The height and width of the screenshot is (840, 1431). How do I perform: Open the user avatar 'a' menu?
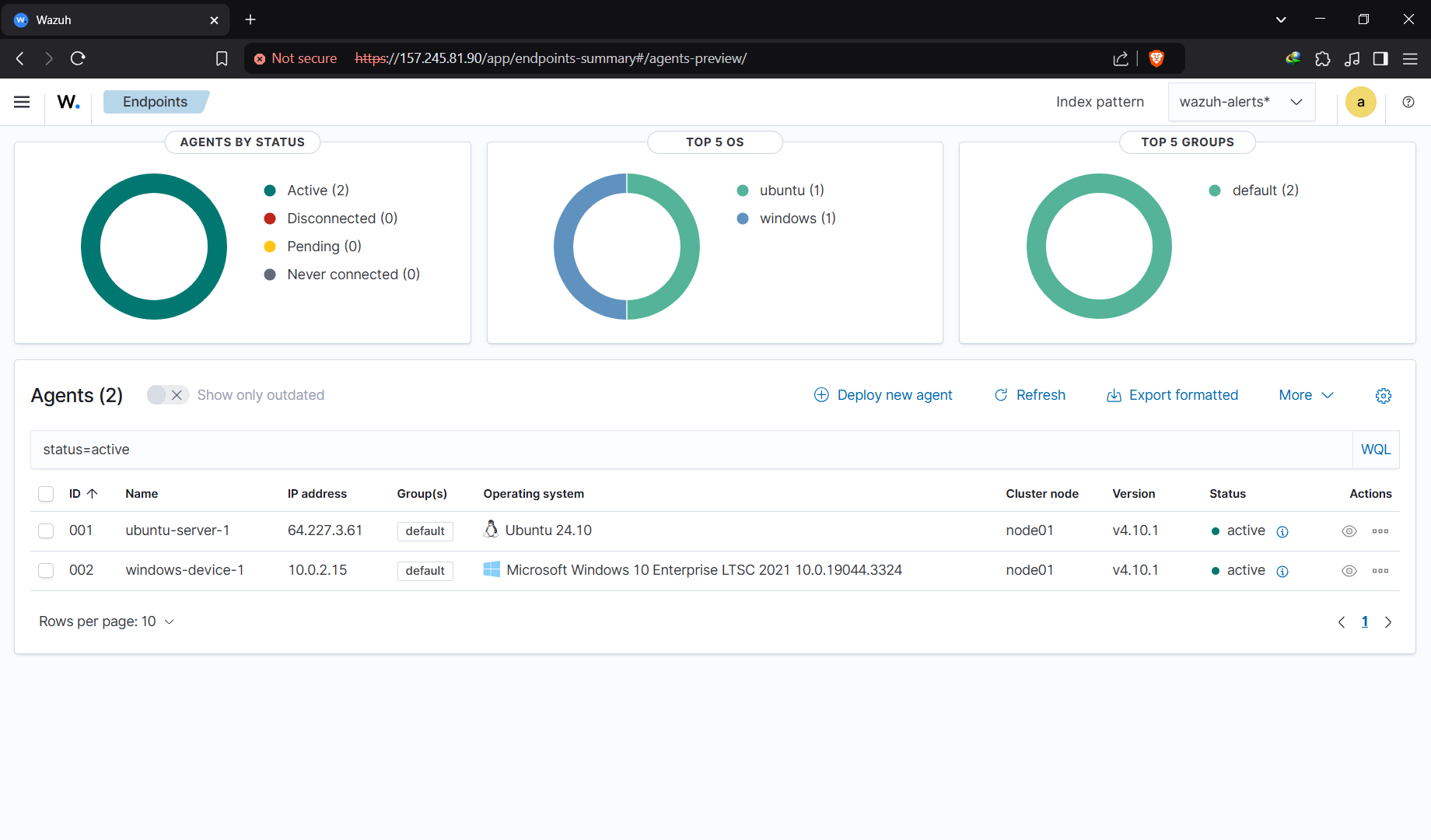coord(1361,102)
